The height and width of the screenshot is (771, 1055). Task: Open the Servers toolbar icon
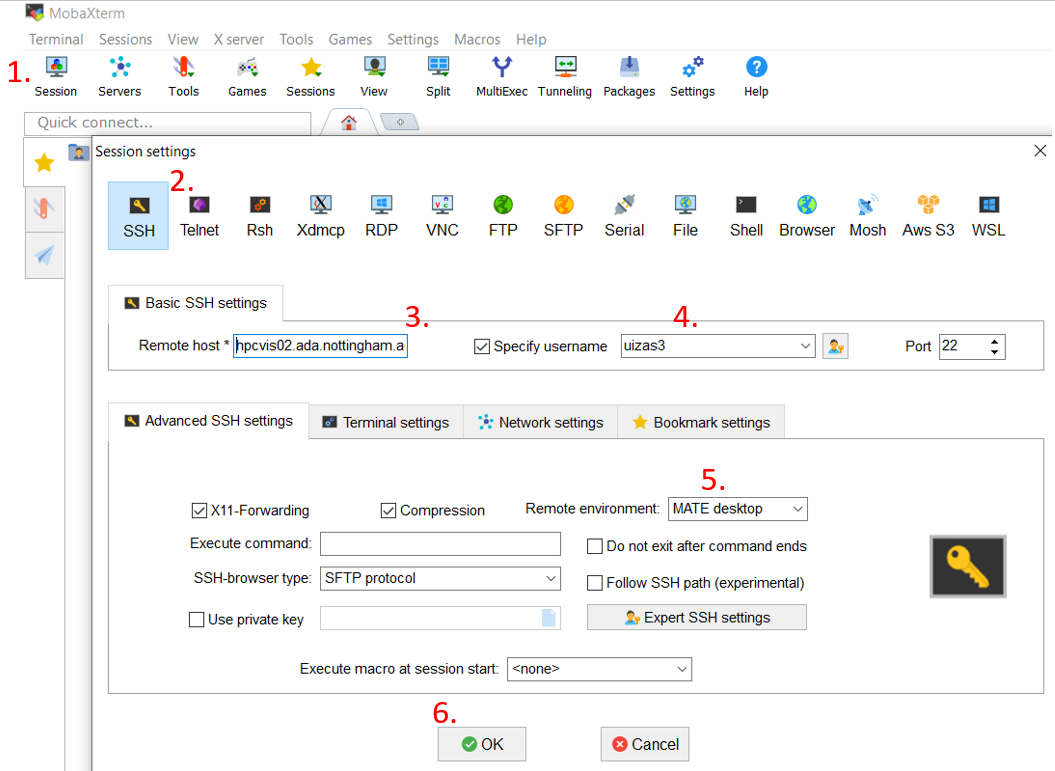[x=120, y=77]
